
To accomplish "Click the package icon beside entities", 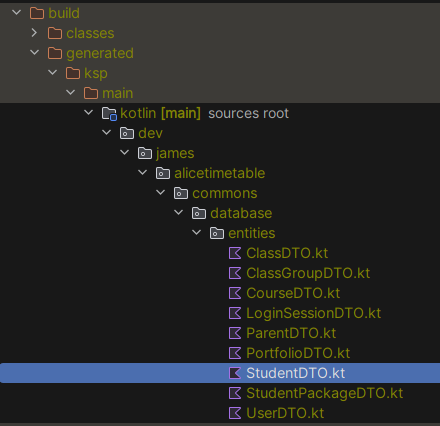I will point(217,233).
